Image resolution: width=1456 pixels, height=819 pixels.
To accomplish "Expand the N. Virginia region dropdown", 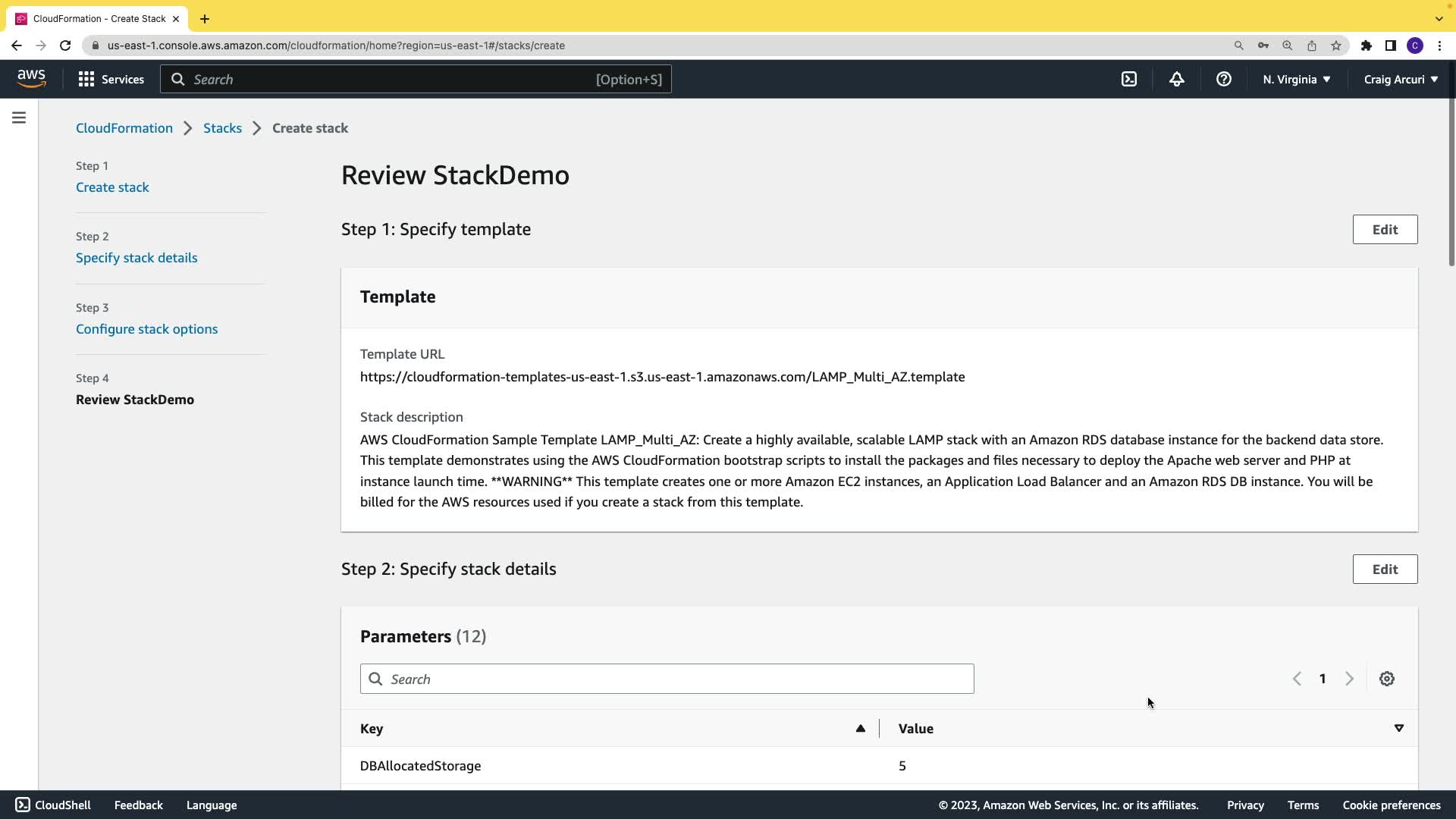I will (1296, 80).
